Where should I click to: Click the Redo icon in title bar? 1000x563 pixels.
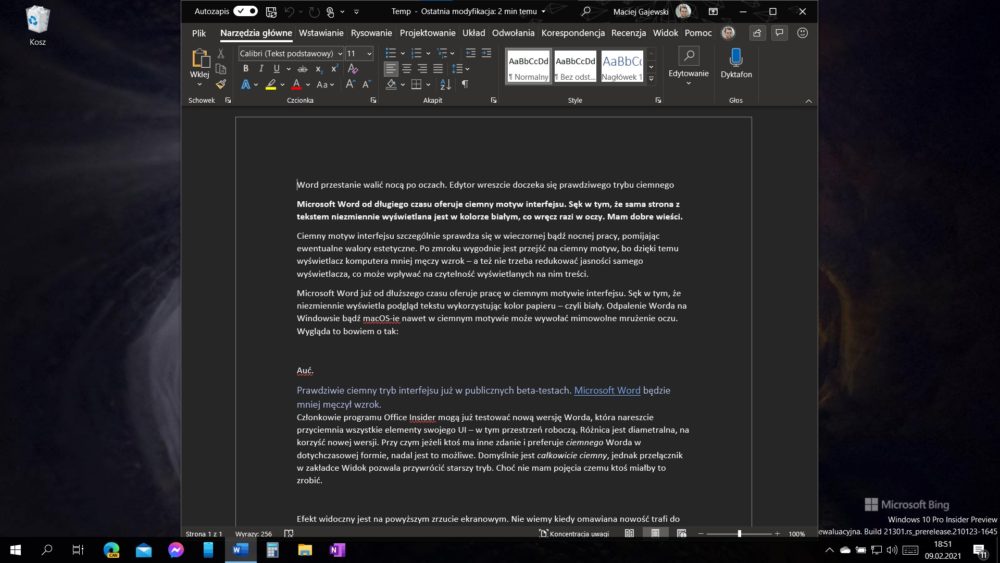click(x=314, y=11)
